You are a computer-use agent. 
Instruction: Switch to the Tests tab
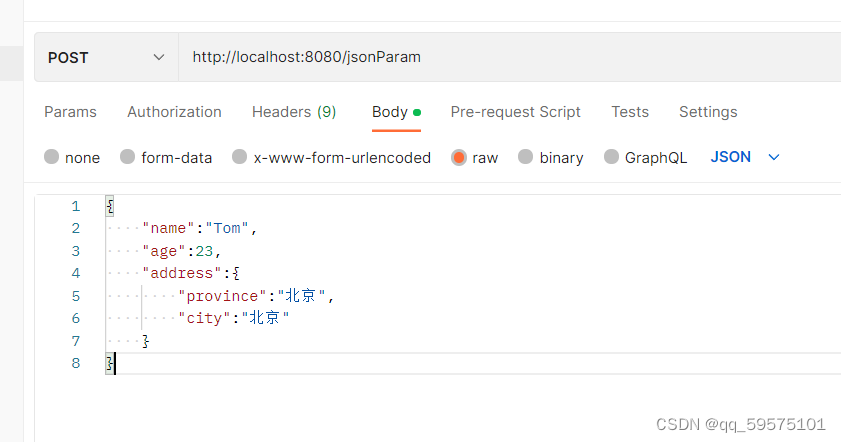tap(630, 112)
